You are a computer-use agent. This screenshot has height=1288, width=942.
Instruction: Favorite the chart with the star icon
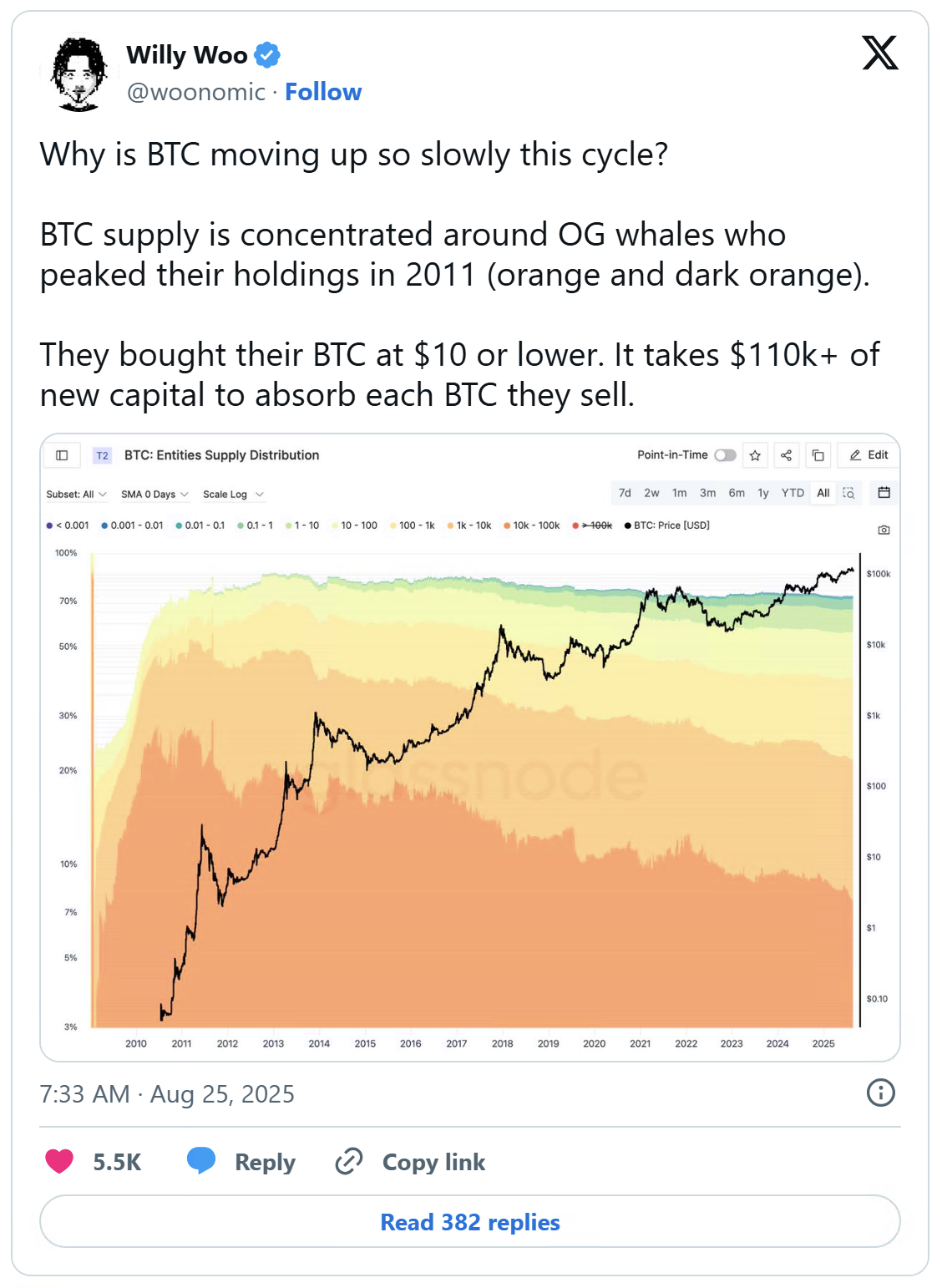click(755, 455)
